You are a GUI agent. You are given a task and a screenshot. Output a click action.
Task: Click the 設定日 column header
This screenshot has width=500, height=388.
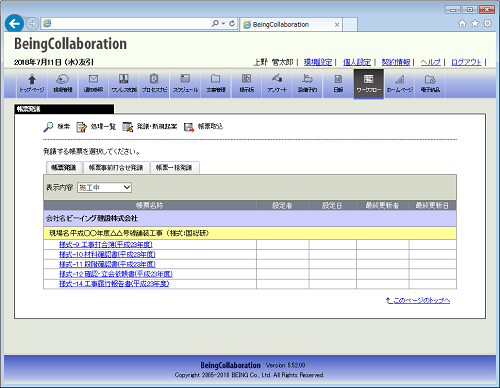pyautogui.click(x=332, y=205)
